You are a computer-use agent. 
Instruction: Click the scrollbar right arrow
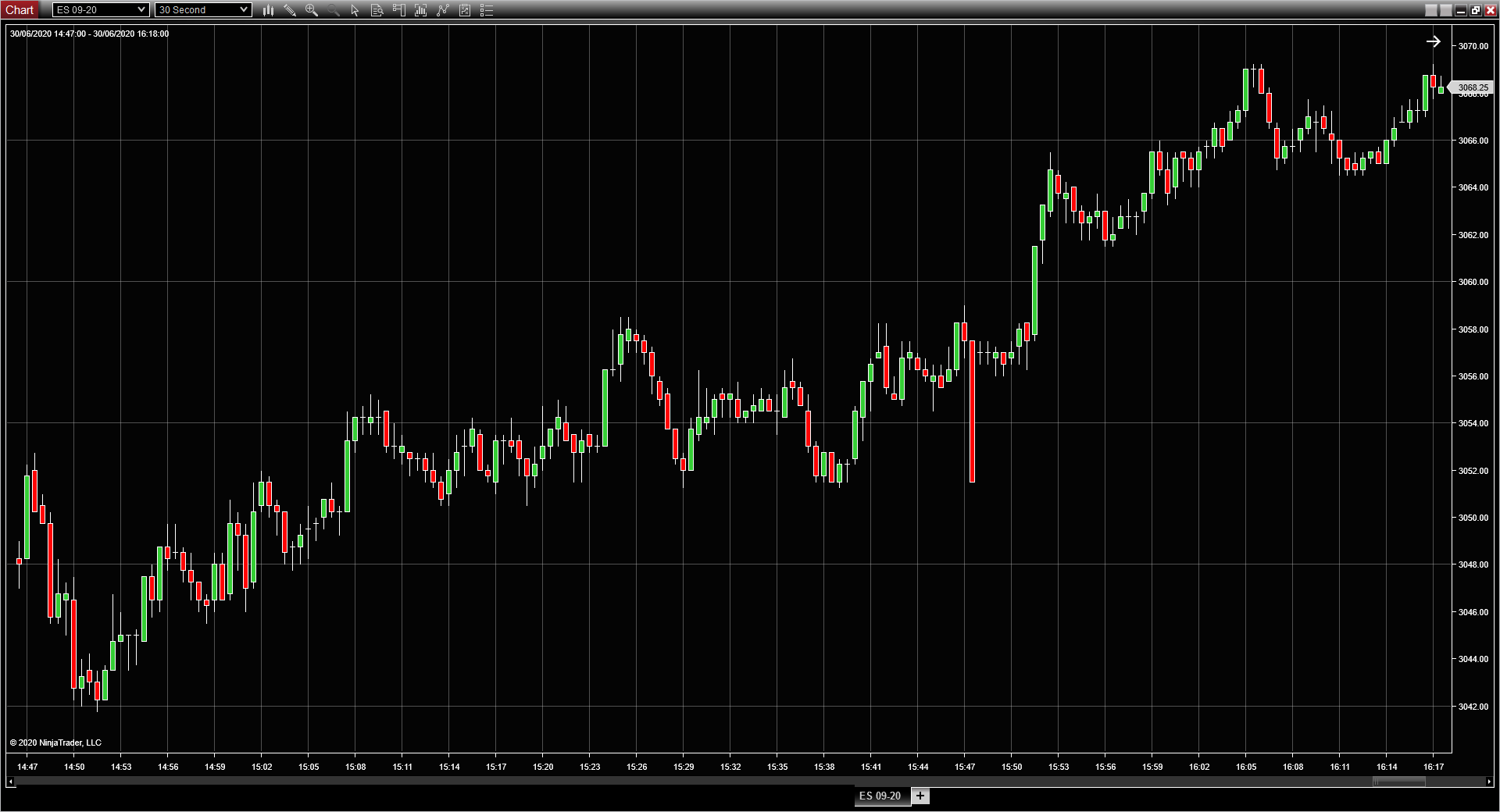click(x=1489, y=782)
